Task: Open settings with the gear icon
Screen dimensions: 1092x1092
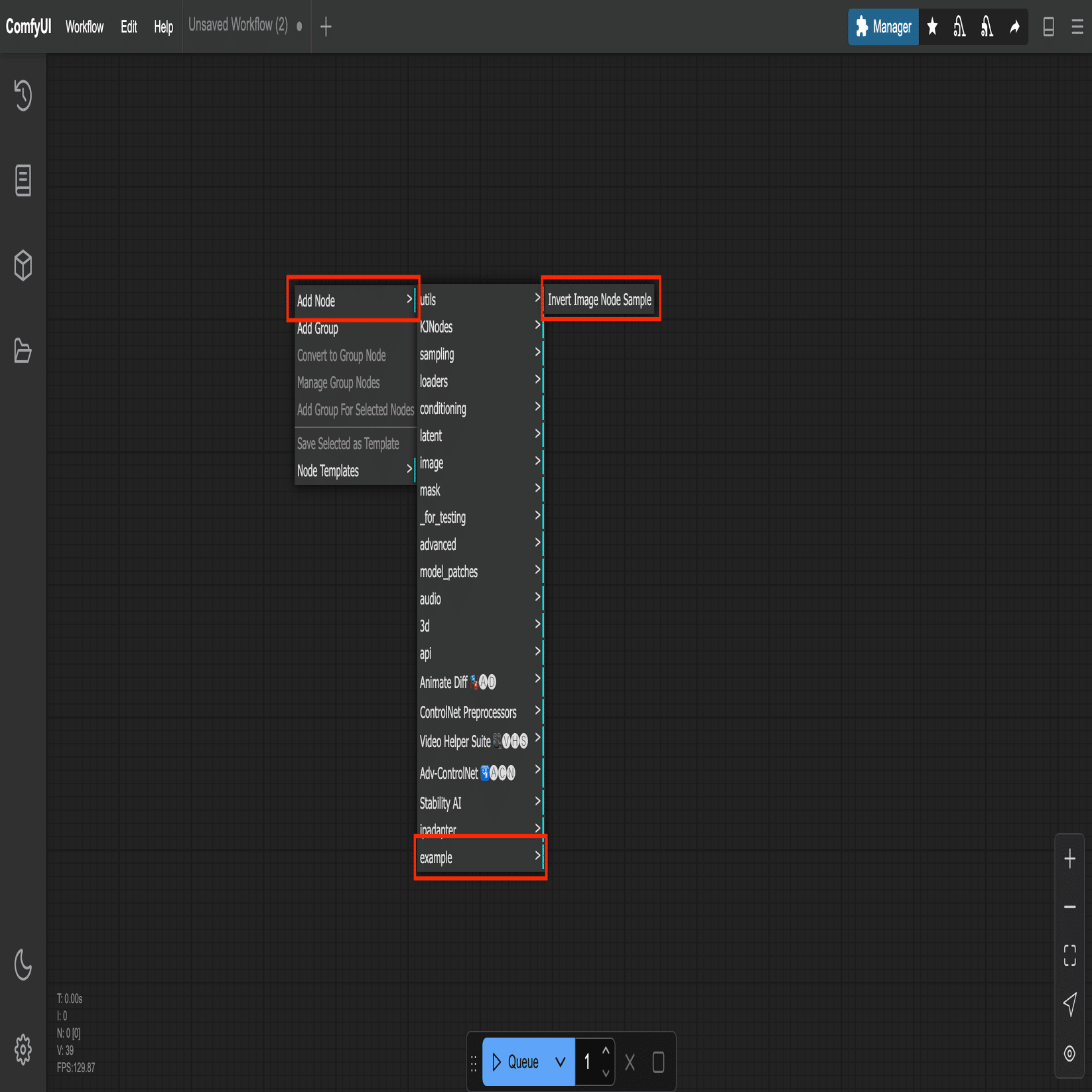Action: (x=23, y=1050)
